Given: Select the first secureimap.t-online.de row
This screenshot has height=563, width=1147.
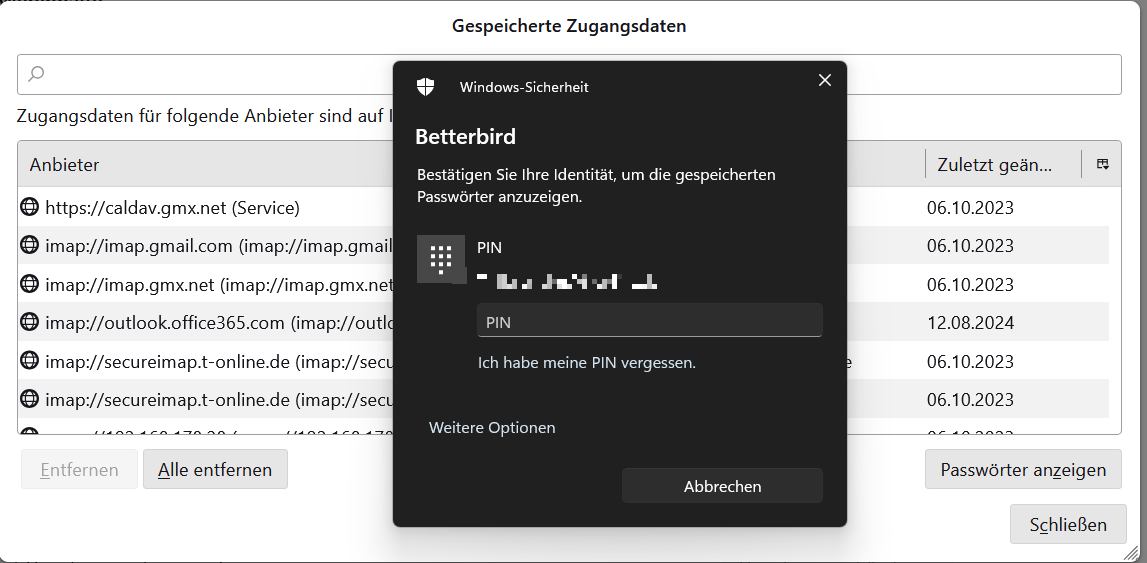Looking at the screenshot, I should pyautogui.click(x=563, y=360).
